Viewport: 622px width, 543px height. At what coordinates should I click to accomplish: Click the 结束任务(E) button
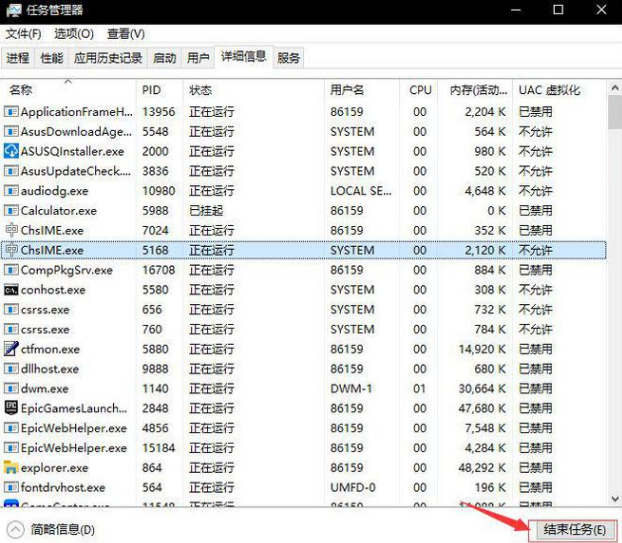(574, 530)
